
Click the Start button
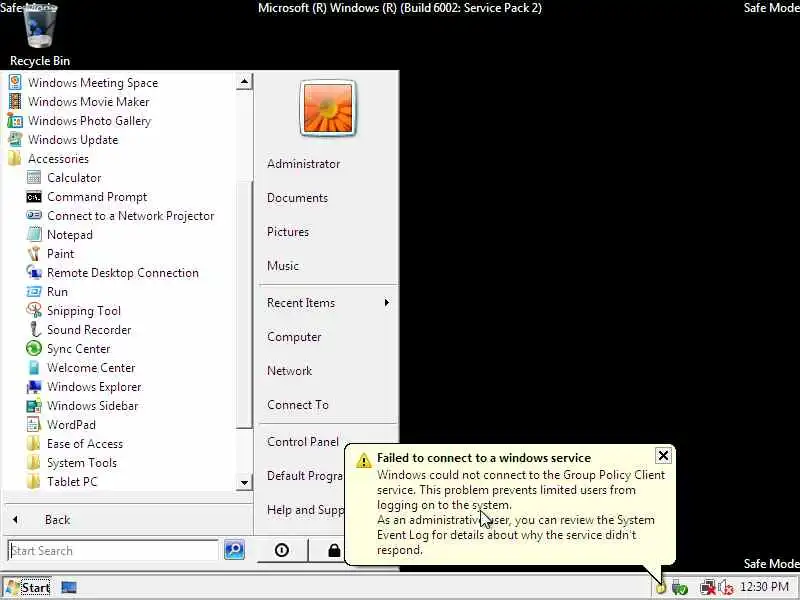pos(27,587)
